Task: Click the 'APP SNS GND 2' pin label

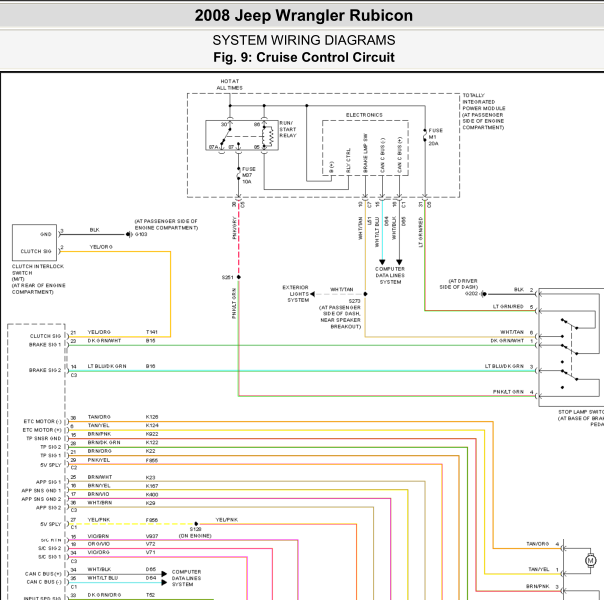Action: point(41,499)
